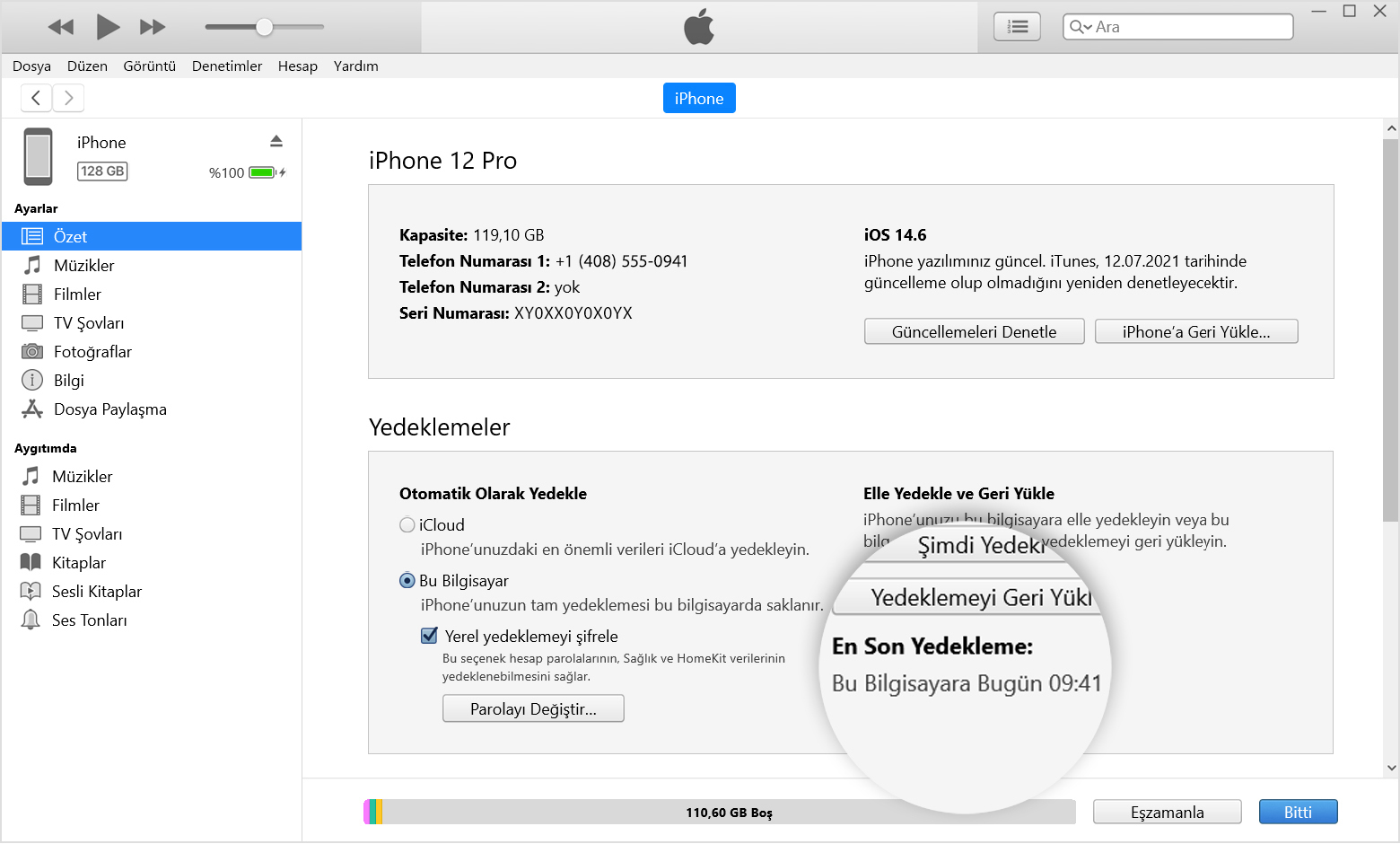The height and width of the screenshot is (844, 1400).
Task: Adjust the volume slider knob
Action: 264,27
